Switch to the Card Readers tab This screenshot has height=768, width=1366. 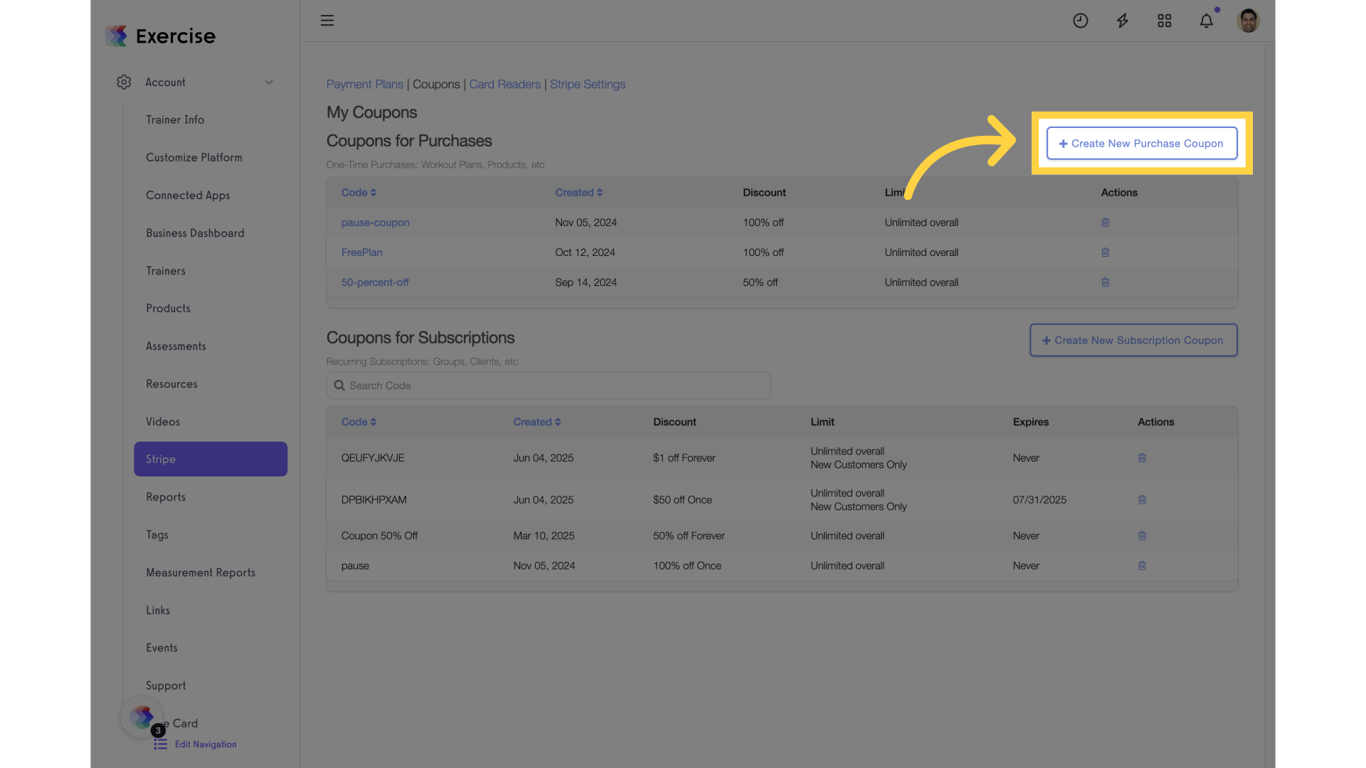tap(504, 84)
